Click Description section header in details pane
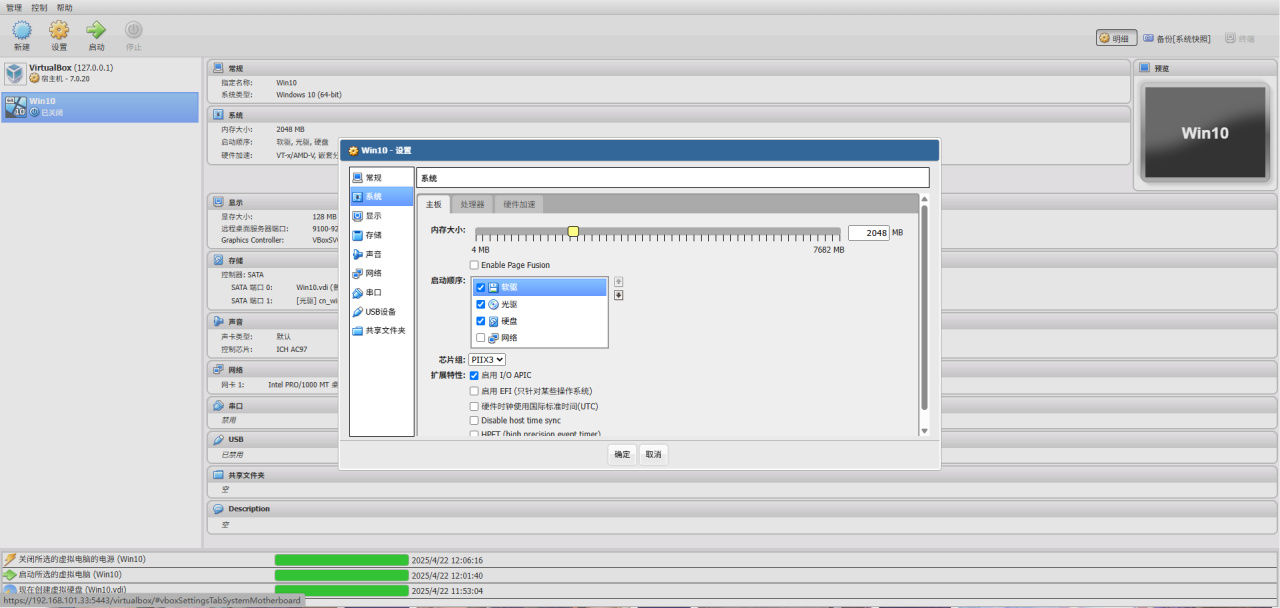Screen dimensions: 1280x608 (740, 508)
